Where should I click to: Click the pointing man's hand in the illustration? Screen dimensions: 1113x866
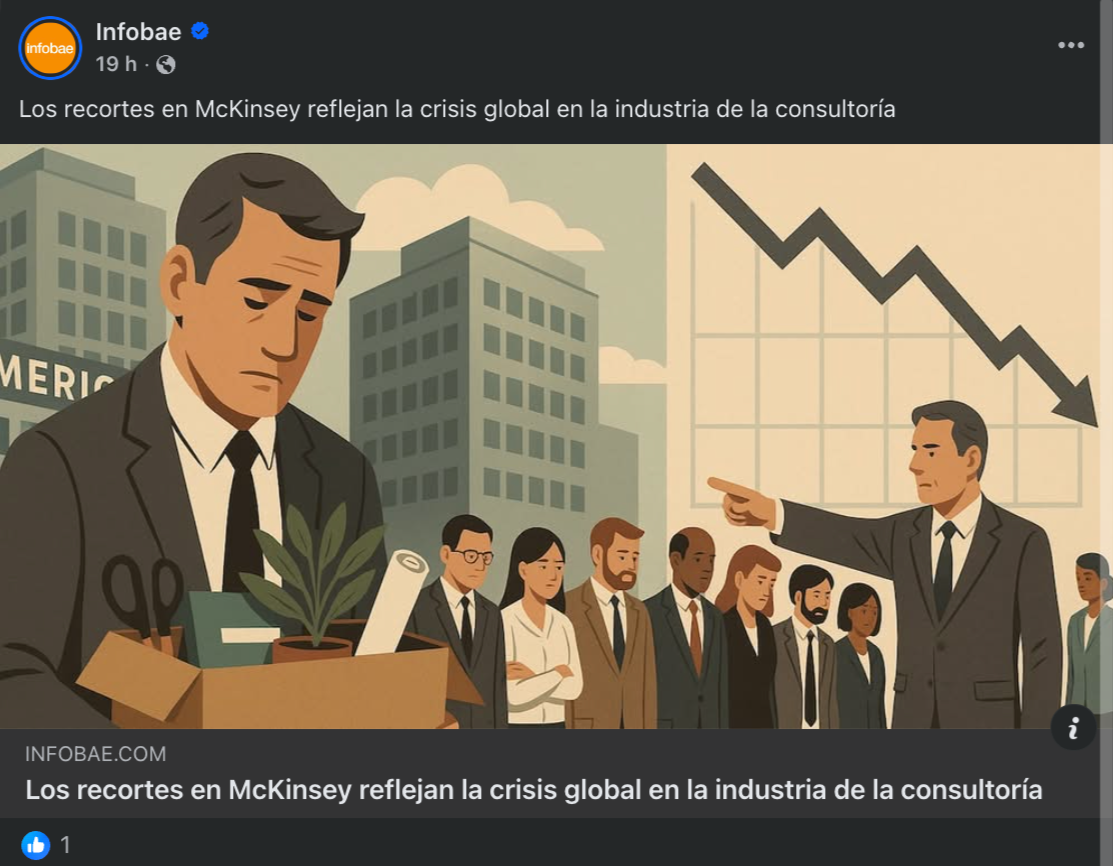(742, 500)
